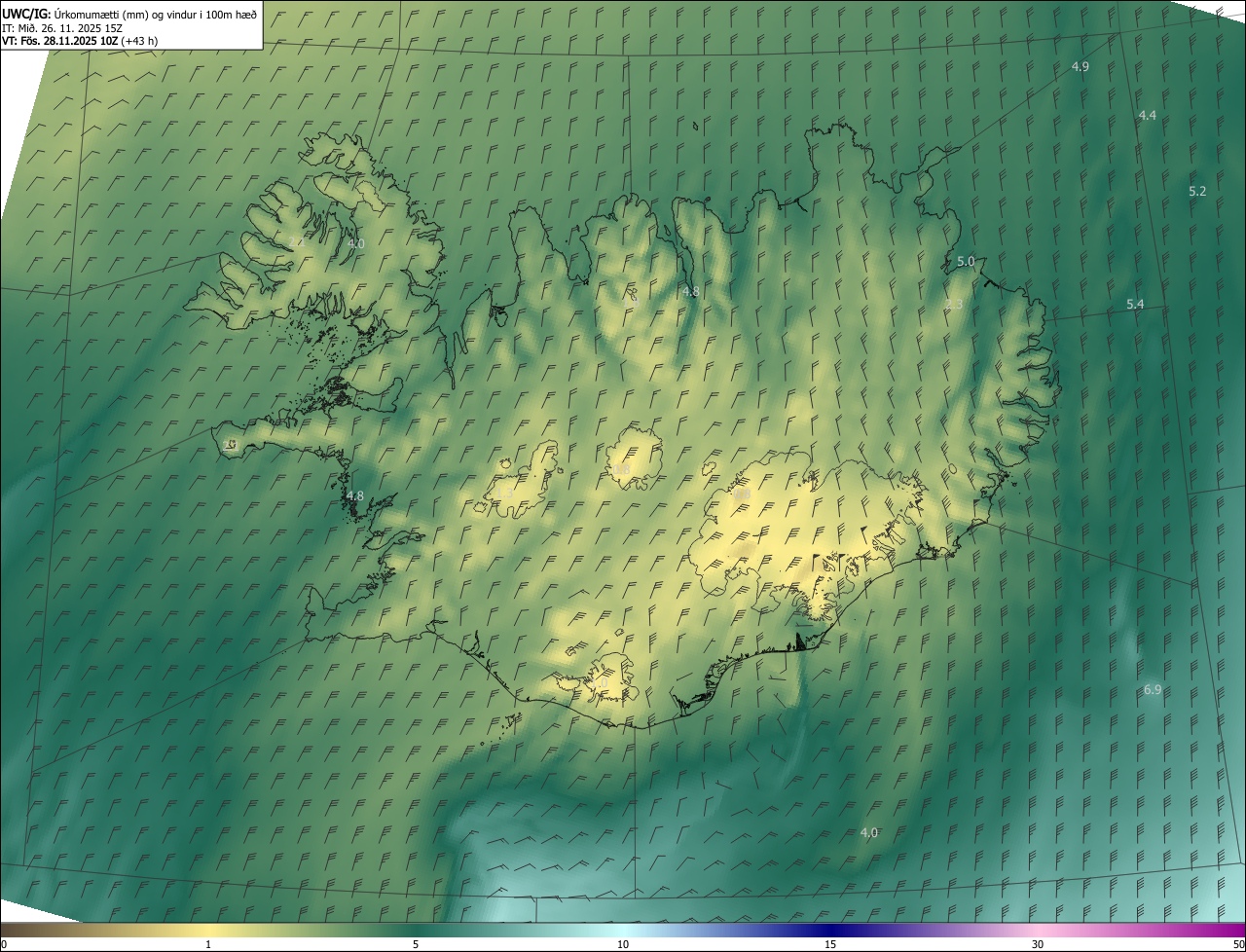Click the '1' tick on the color scale
The width and height of the screenshot is (1246, 952).
tap(208, 945)
